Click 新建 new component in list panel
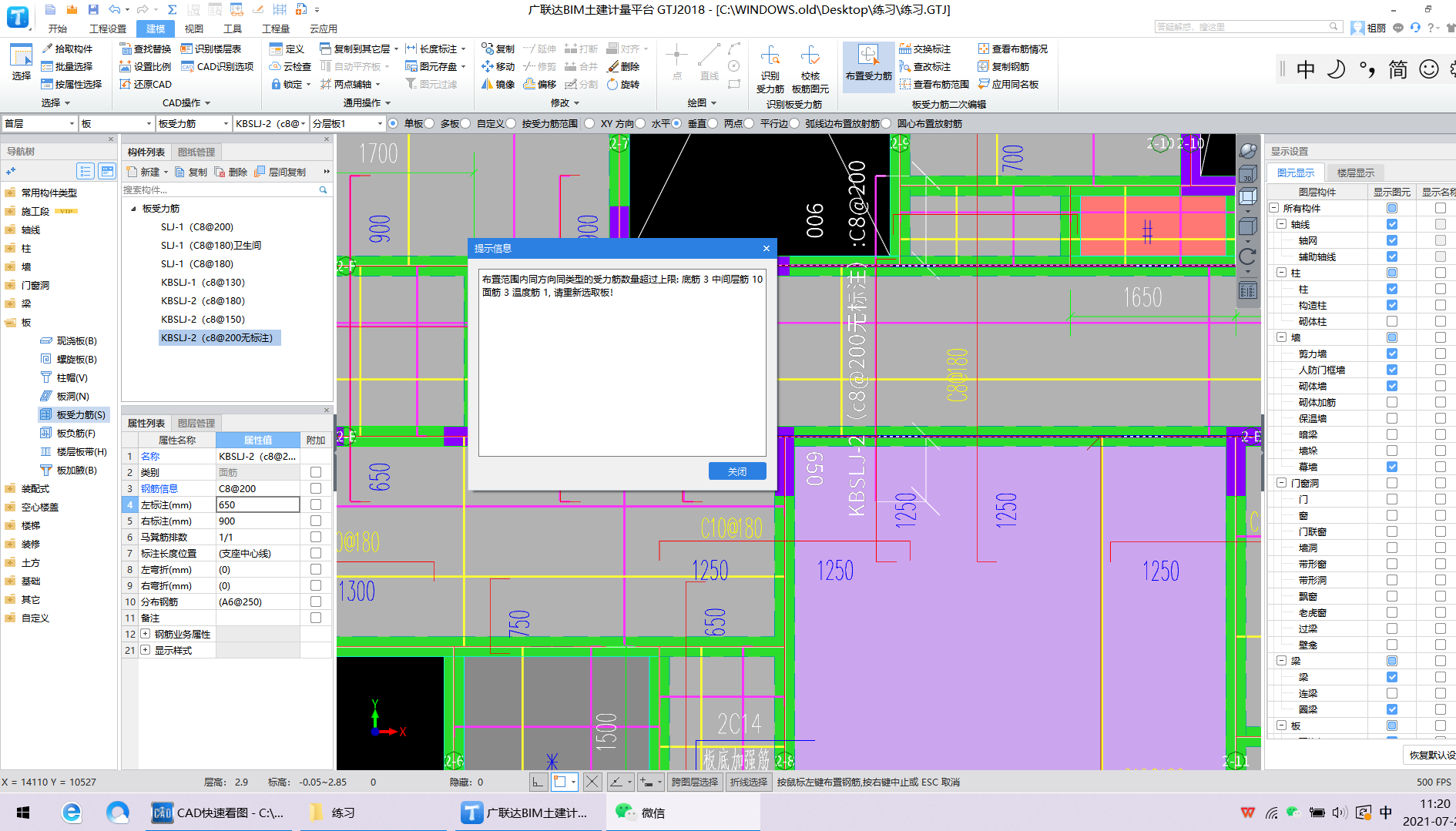Screen dimensions: 1456x831 (146, 172)
